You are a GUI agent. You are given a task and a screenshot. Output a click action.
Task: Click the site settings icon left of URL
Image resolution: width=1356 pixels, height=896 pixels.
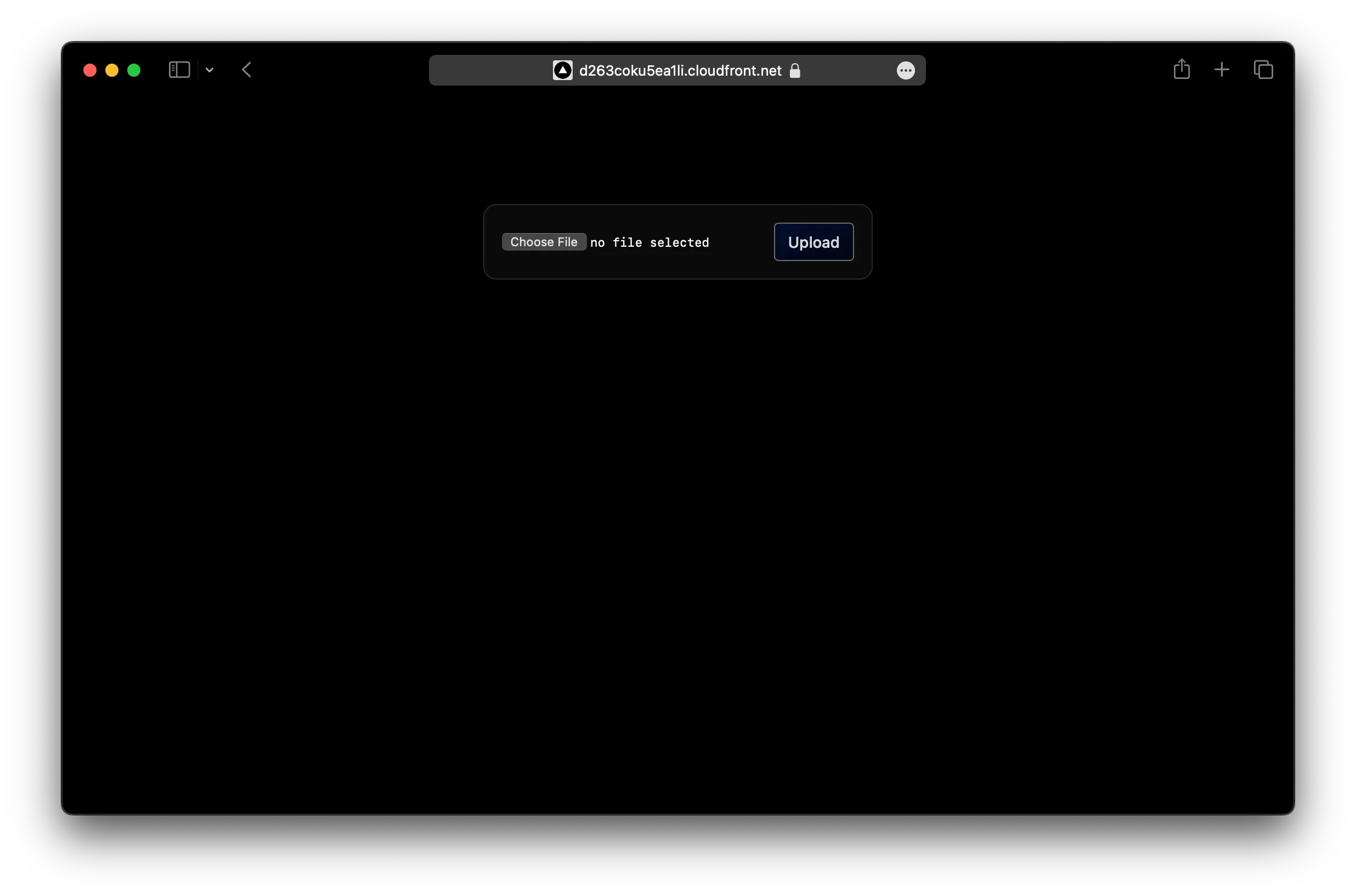point(563,70)
